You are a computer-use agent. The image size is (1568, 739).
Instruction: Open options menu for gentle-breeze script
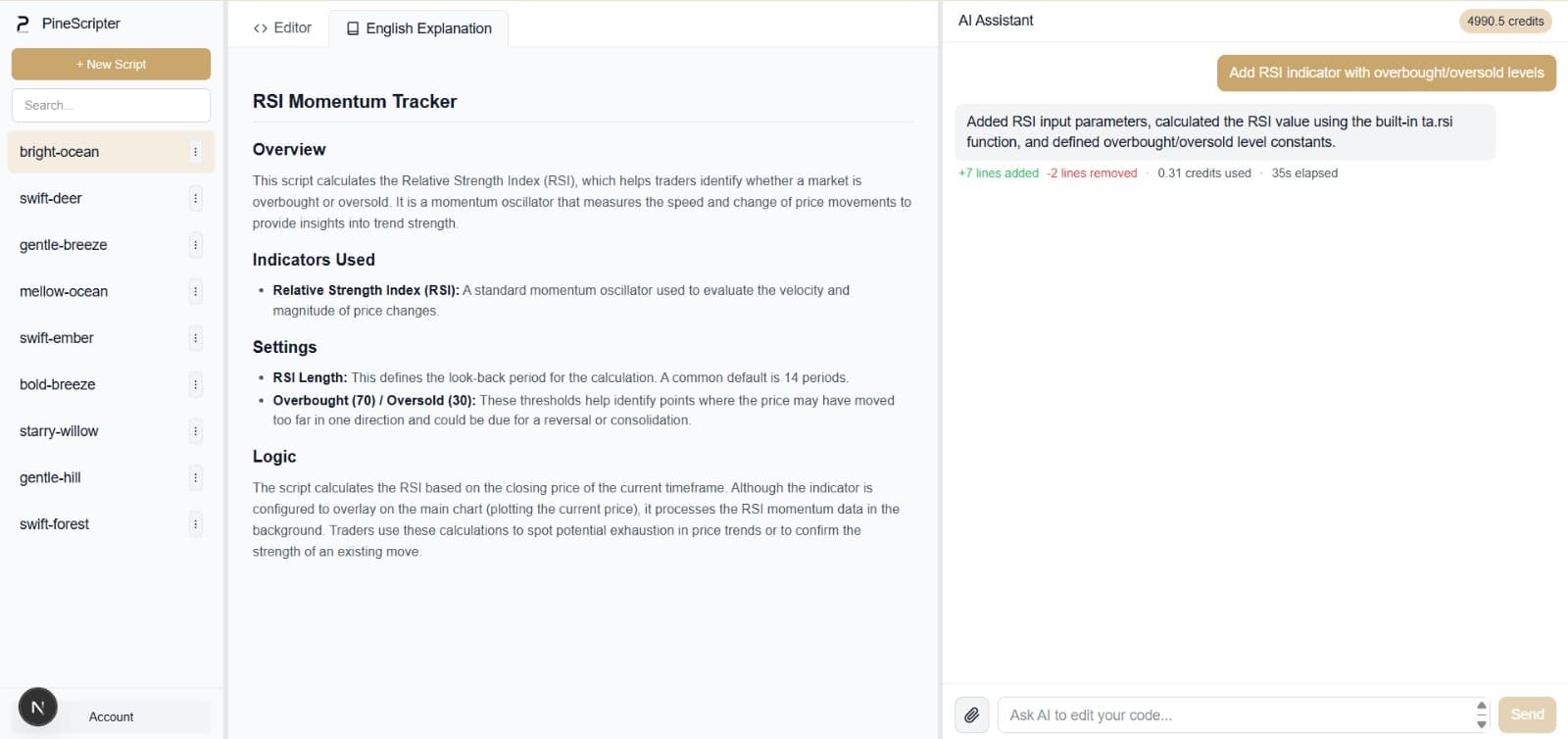pos(195,245)
